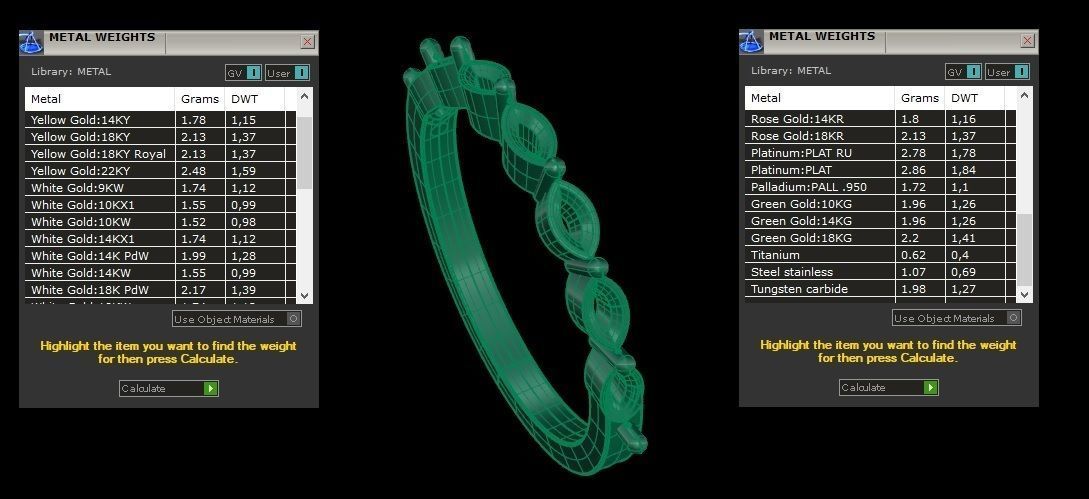Select Platinum:PLAT RU row
Screen dimensions: 1089x499
[x=881, y=153]
